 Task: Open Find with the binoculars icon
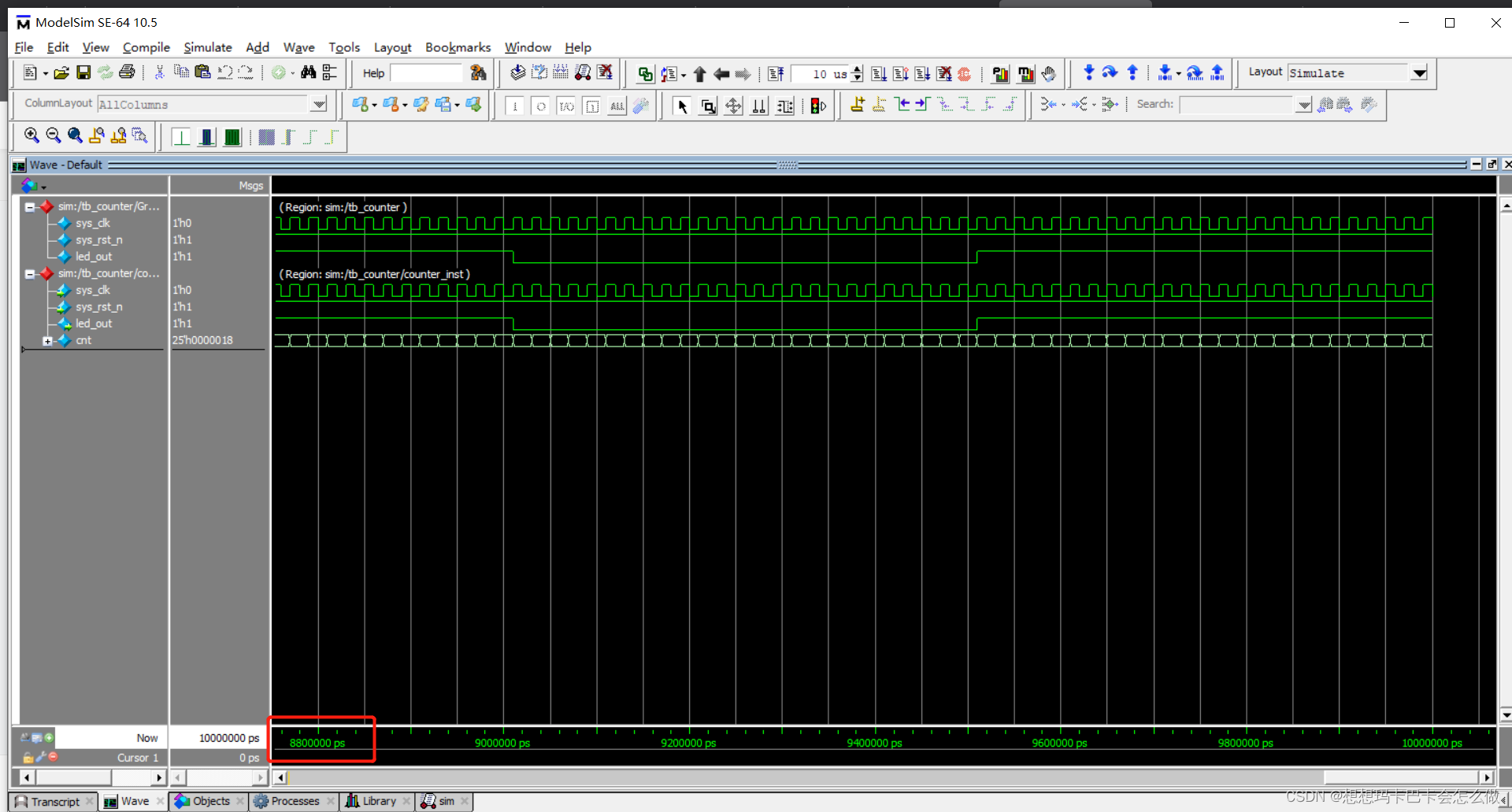coord(309,72)
